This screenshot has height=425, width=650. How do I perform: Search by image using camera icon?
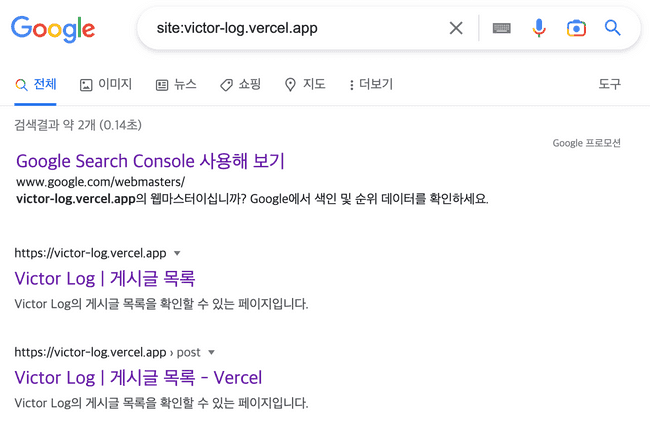click(576, 28)
